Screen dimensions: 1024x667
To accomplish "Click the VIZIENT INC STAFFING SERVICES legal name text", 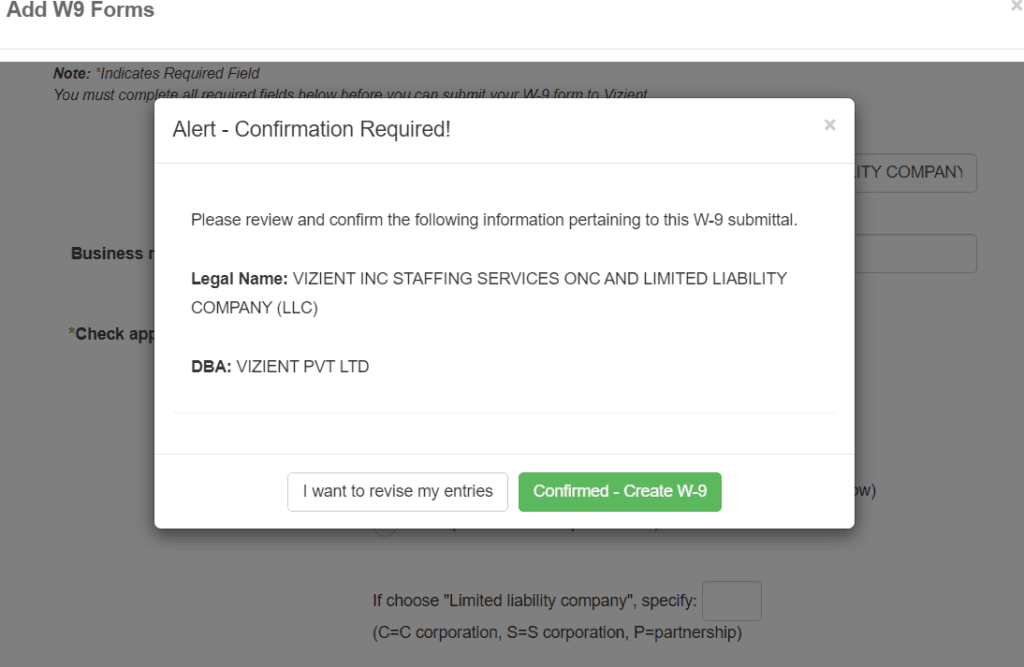I will (x=539, y=279).
